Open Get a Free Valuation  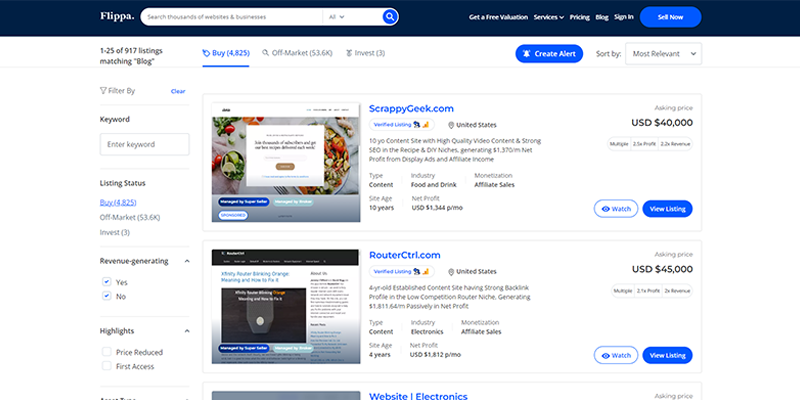pos(498,17)
